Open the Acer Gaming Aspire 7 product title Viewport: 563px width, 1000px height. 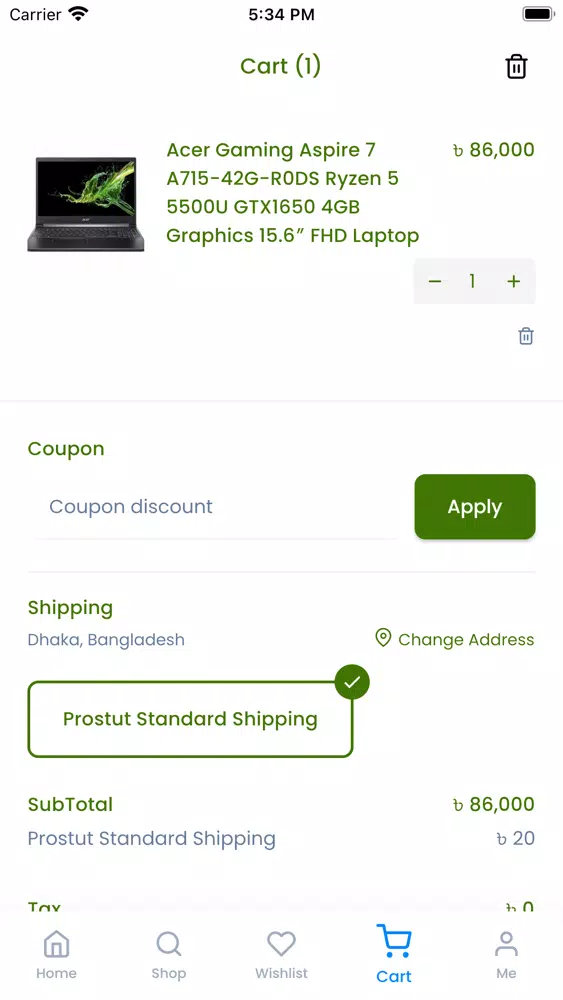point(293,193)
